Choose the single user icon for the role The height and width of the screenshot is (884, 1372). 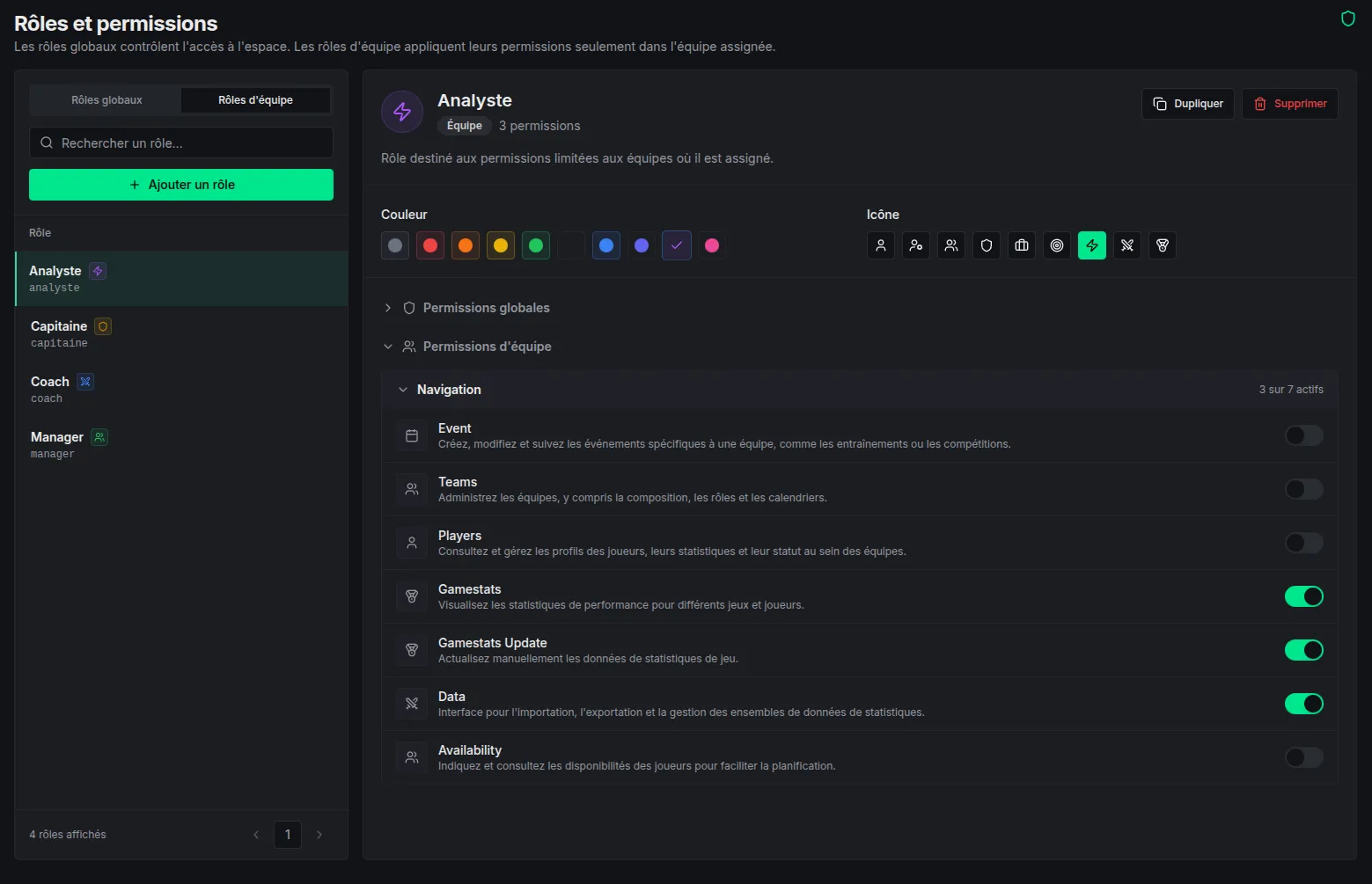[x=881, y=245]
